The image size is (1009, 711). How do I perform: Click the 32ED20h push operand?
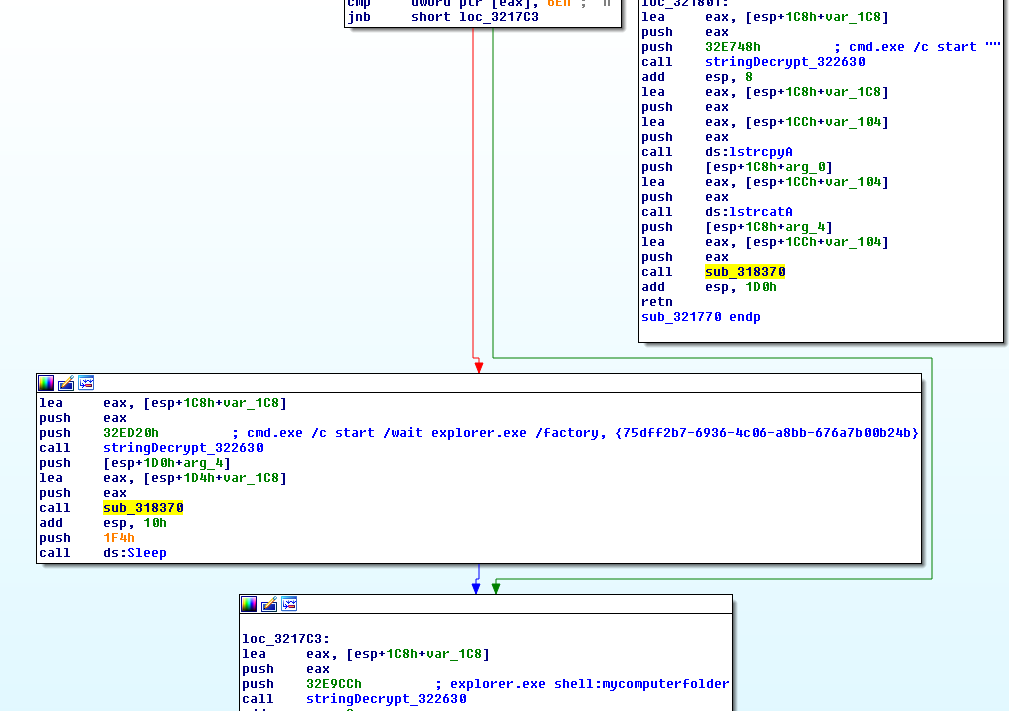click(x=131, y=433)
